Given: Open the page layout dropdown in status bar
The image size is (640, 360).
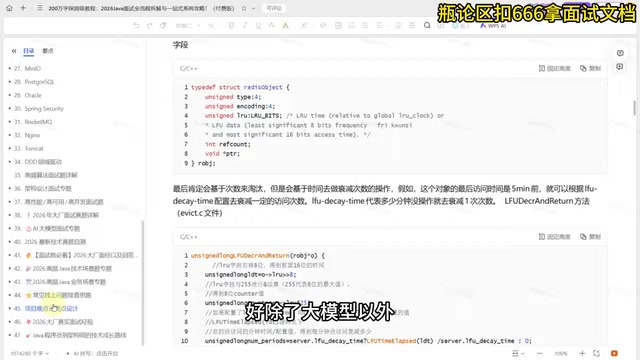Looking at the screenshot, I should tap(518, 353).
